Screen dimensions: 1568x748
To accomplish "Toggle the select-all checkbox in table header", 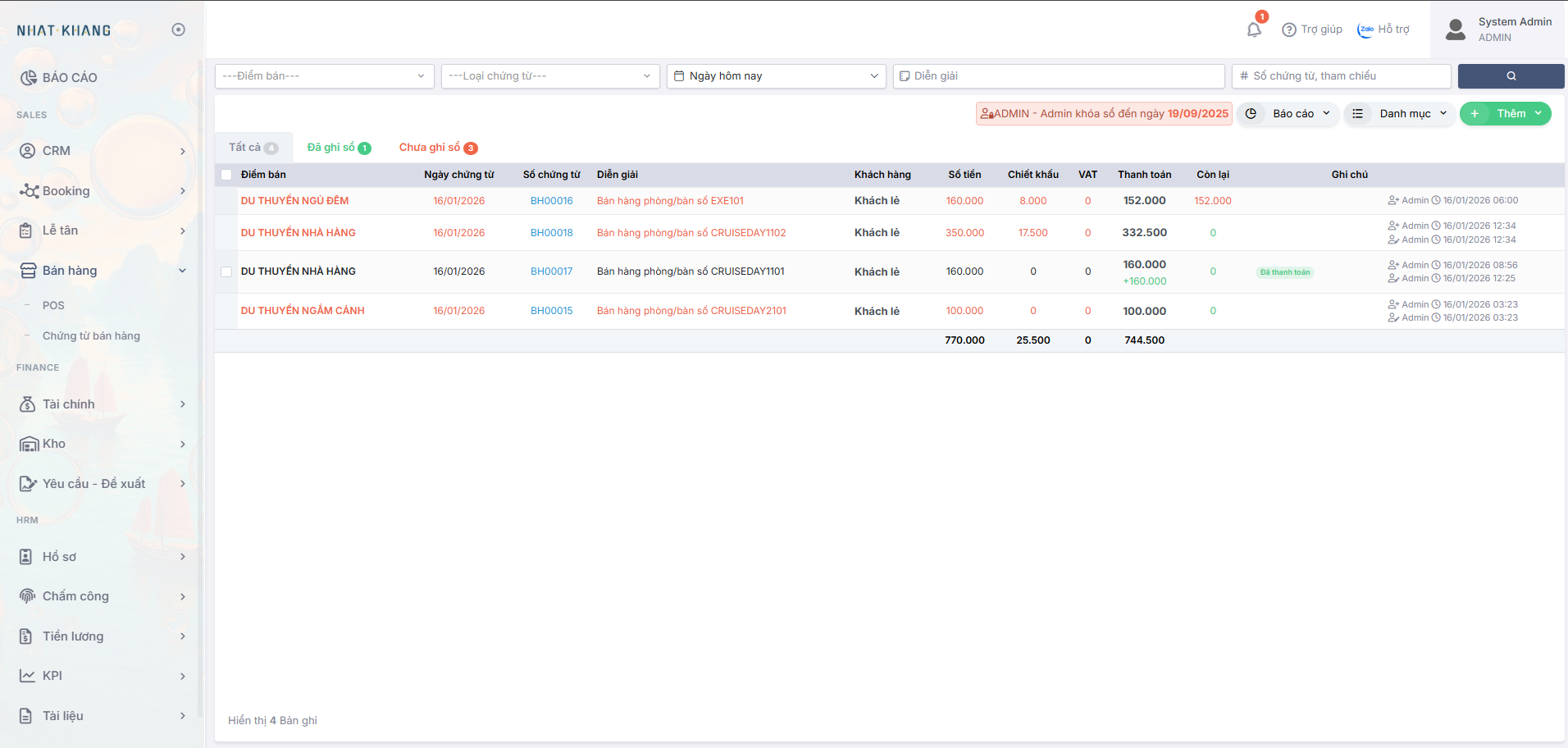I will (226, 175).
